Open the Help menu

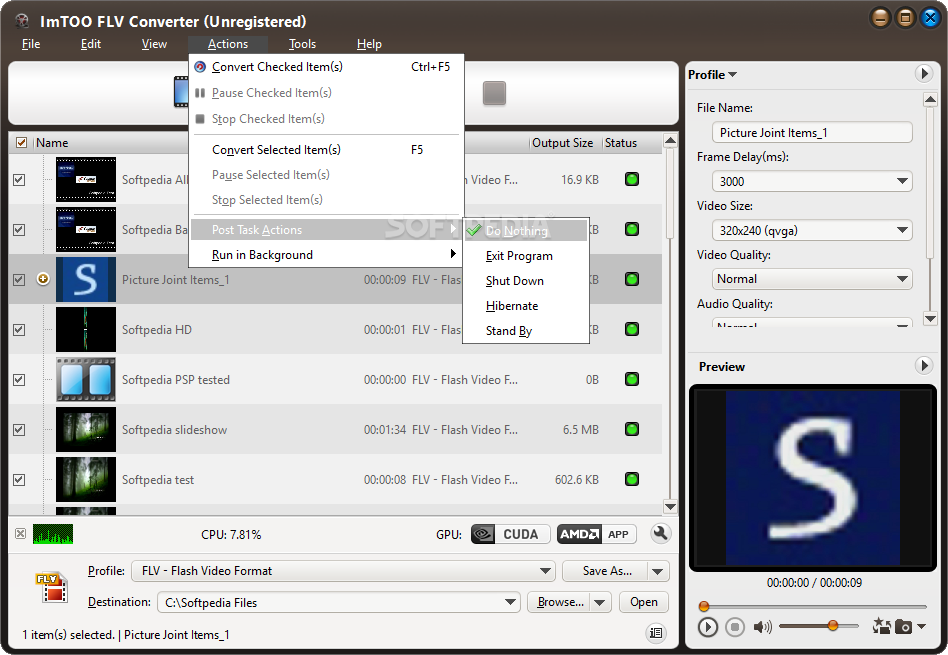pyautogui.click(x=369, y=44)
